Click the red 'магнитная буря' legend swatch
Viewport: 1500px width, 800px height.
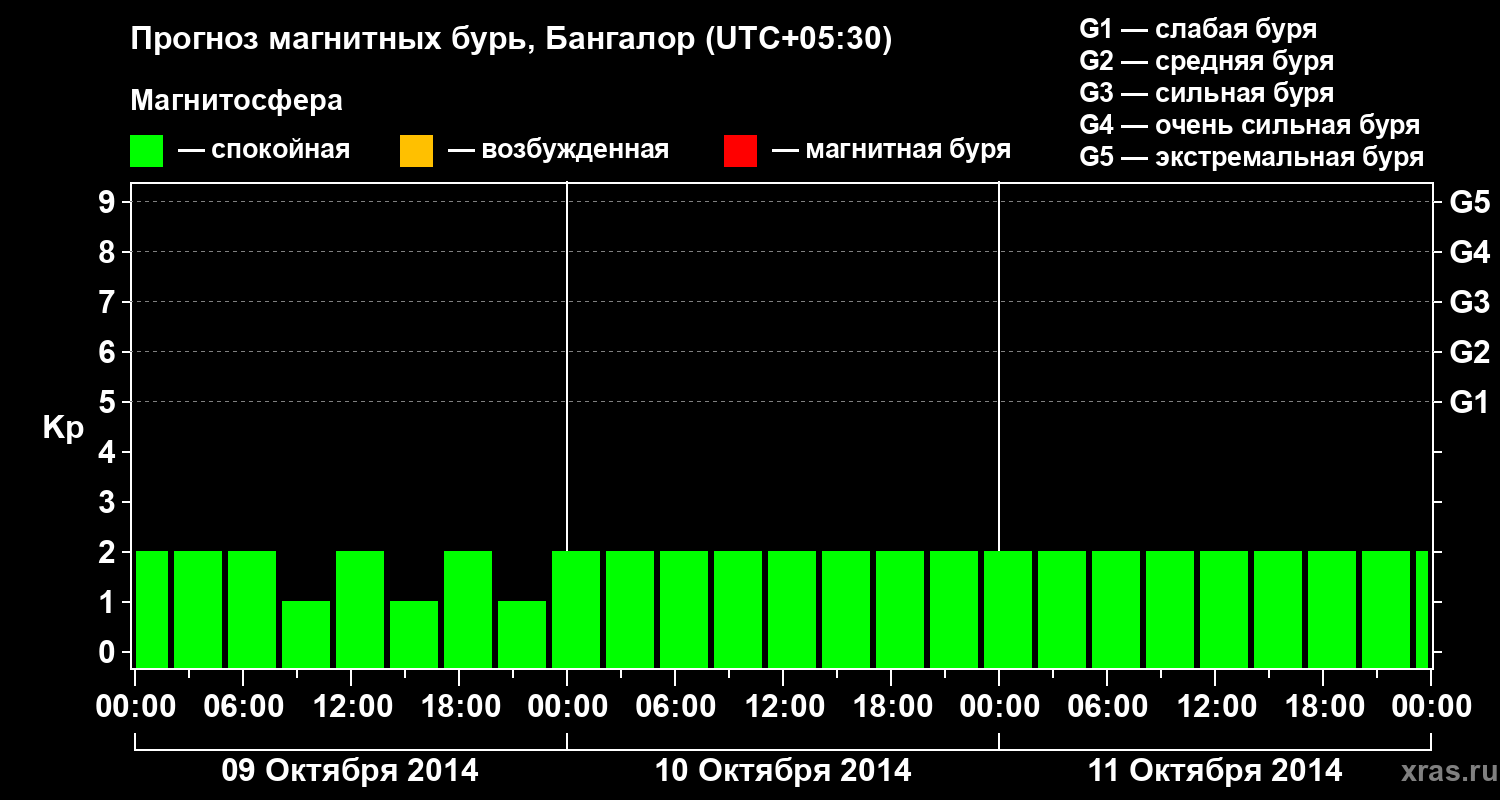click(x=740, y=151)
